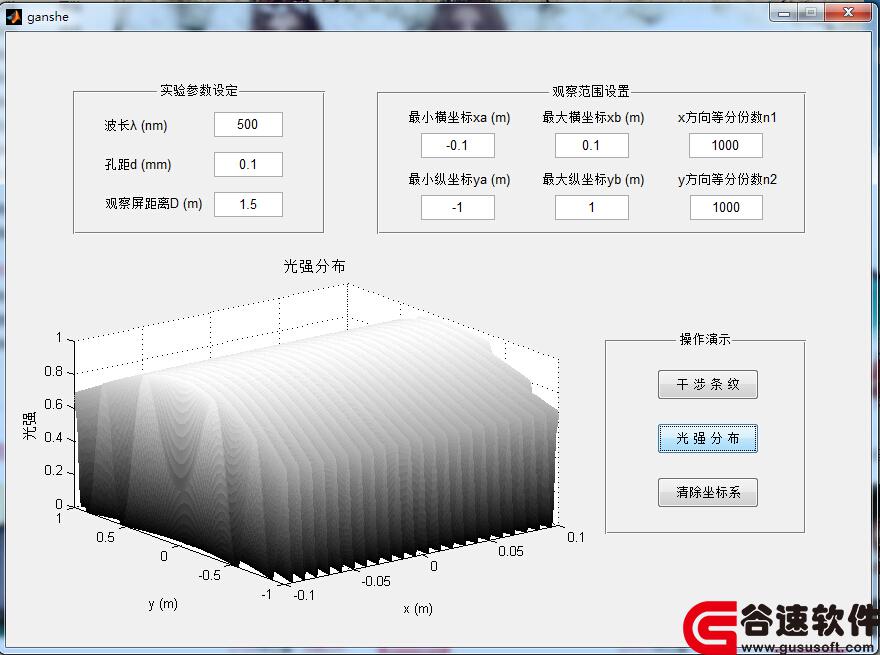
Task: Click the 光强分布 button
Action: click(x=708, y=438)
